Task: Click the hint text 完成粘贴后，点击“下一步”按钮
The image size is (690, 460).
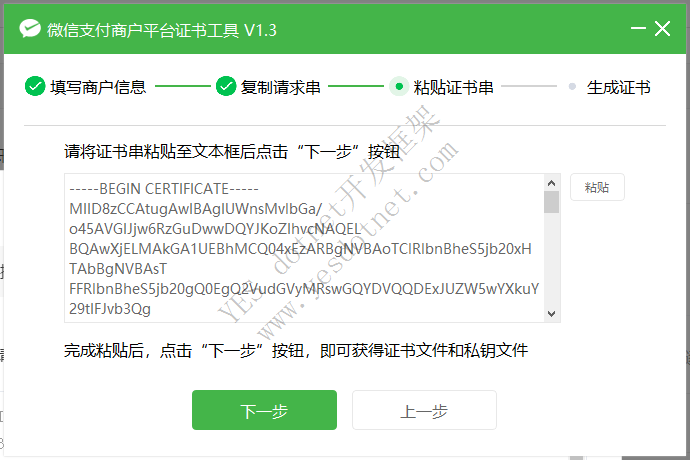Action: click(184, 350)
